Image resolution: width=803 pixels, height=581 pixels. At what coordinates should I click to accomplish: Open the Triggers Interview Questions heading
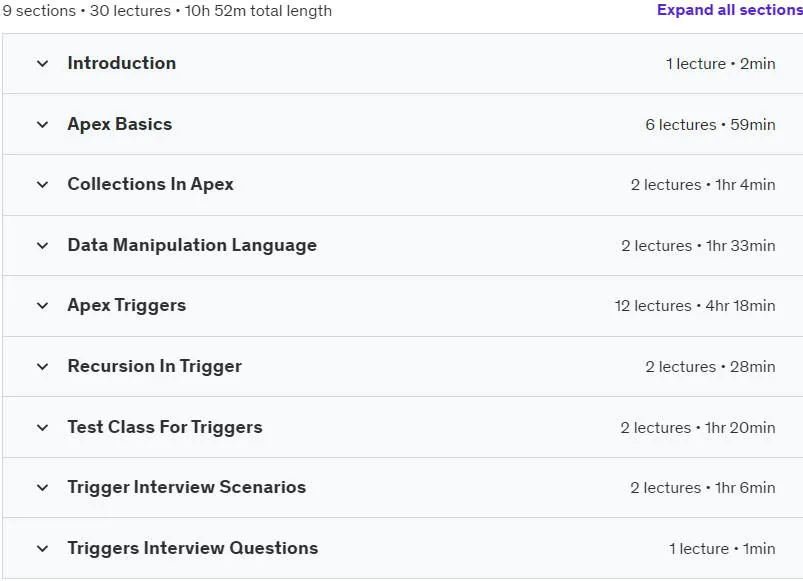click(x=193, y=548)
